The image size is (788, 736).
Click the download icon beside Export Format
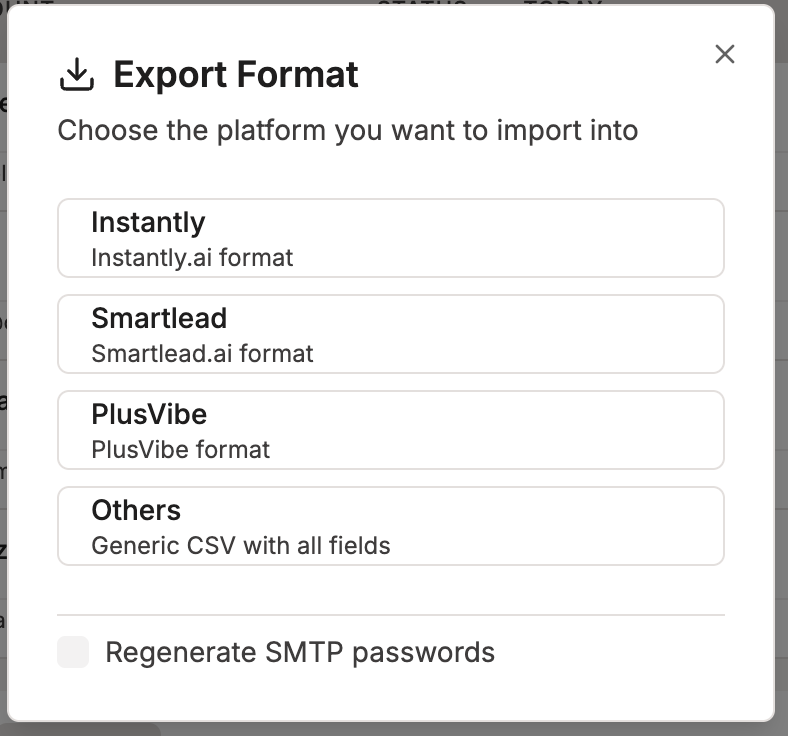(77, 74)
